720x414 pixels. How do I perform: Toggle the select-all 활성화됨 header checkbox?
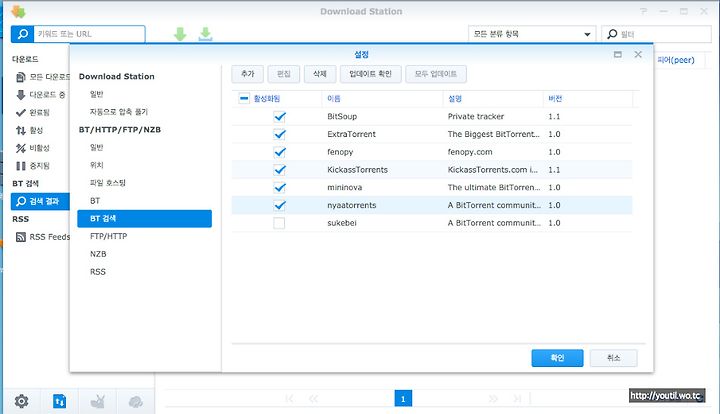pyautogui.click(x=244, y=98)
